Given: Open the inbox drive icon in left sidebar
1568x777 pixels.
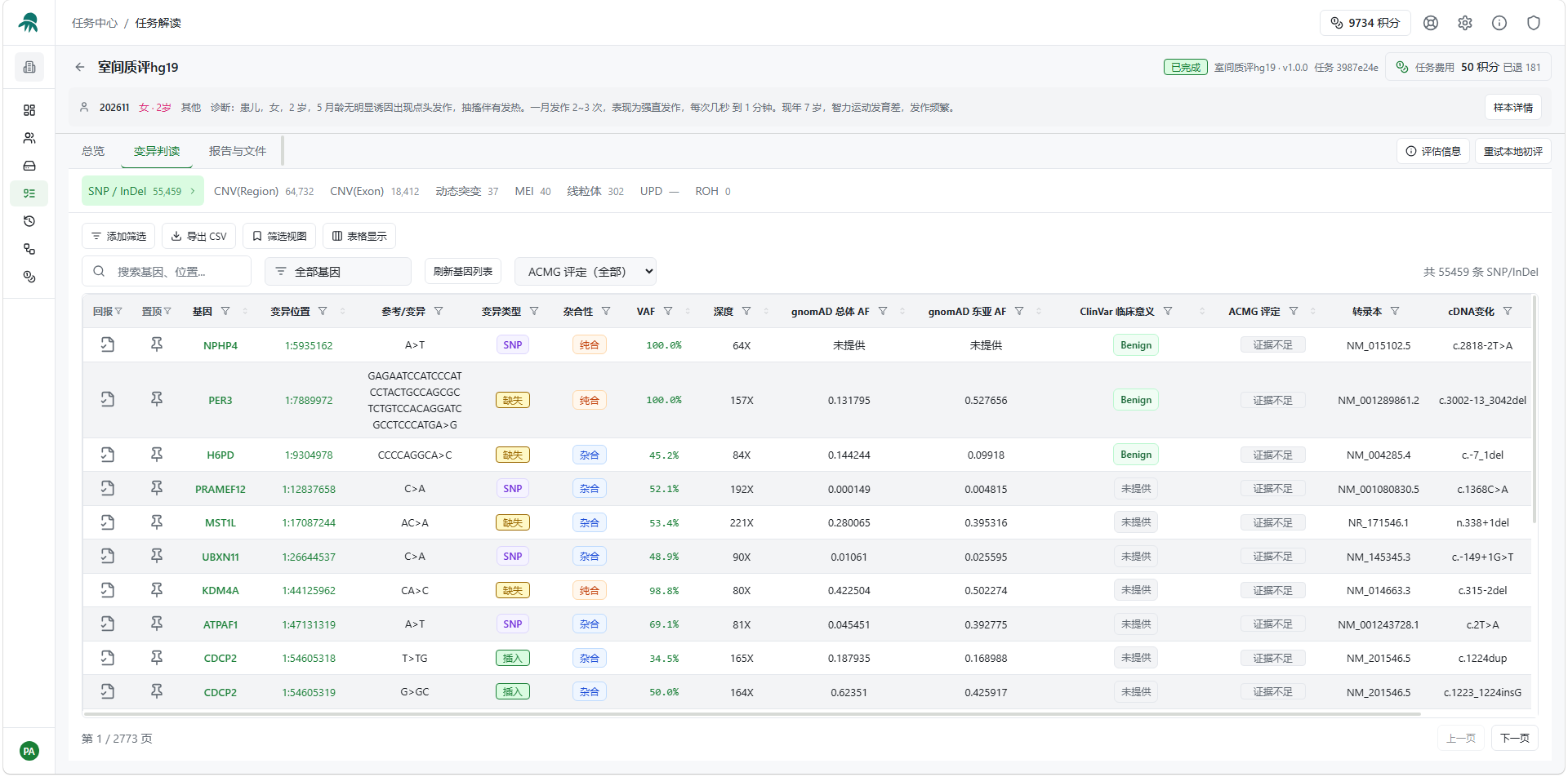Looking at the screenshot, I should (x=29, y=166).
